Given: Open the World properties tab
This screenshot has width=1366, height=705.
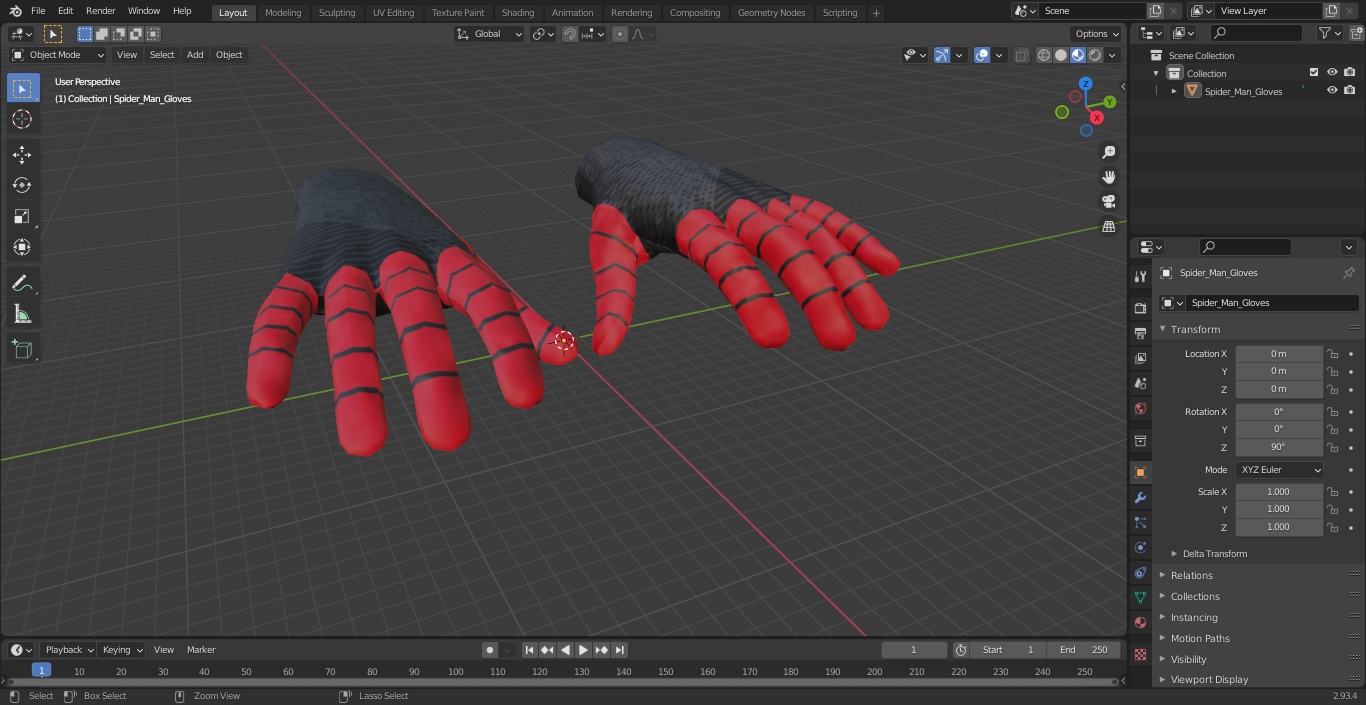Looking at the screenshot, I should [x=1140, y=408].
